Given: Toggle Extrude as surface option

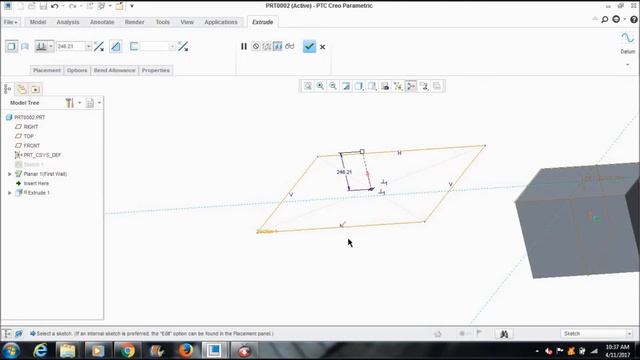Looking at the screenshot, I should click(x=25, y=47).
